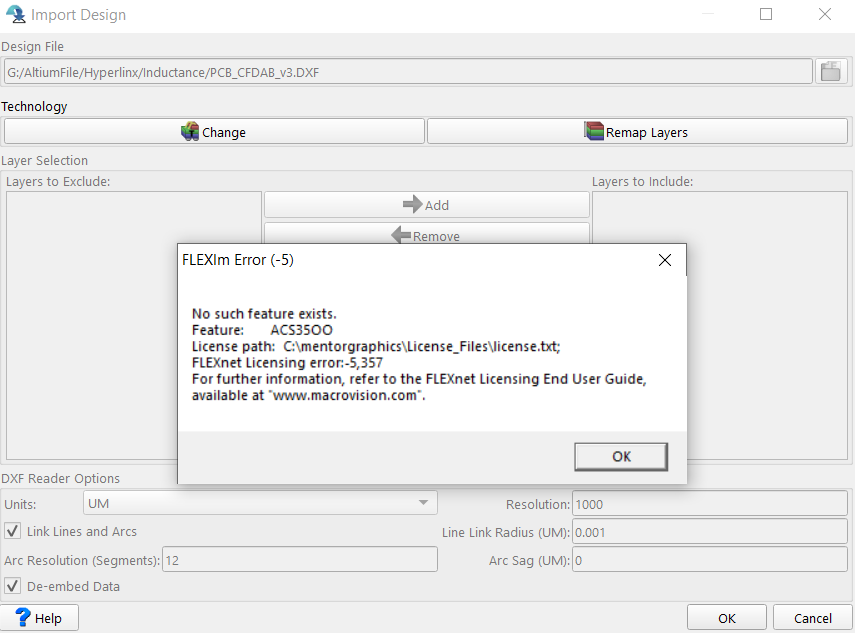This screenshot has height=633, width=855.
Task: Toggle De-embed Data checkbox
Action: tap(13, 587)
